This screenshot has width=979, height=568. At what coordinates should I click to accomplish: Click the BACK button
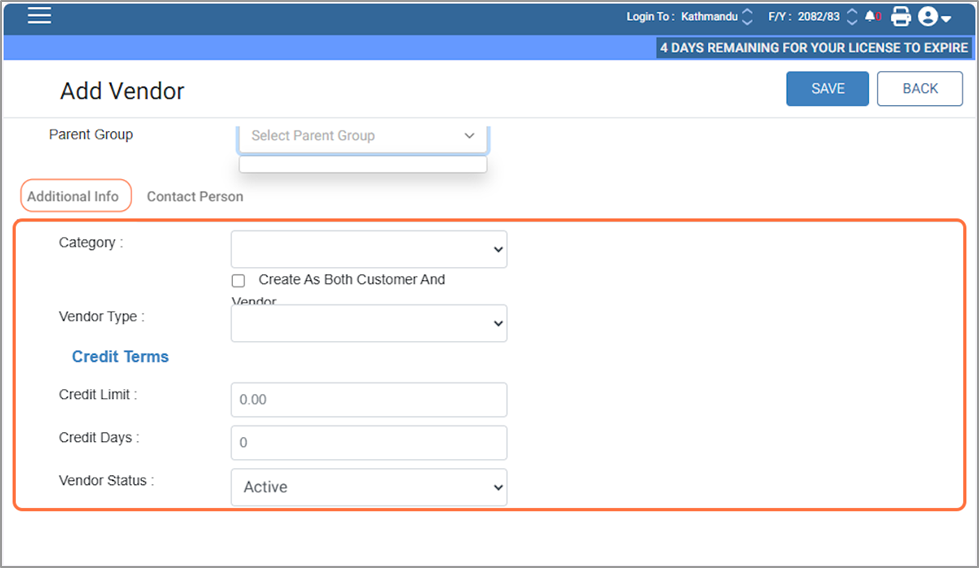click(919, 88)
